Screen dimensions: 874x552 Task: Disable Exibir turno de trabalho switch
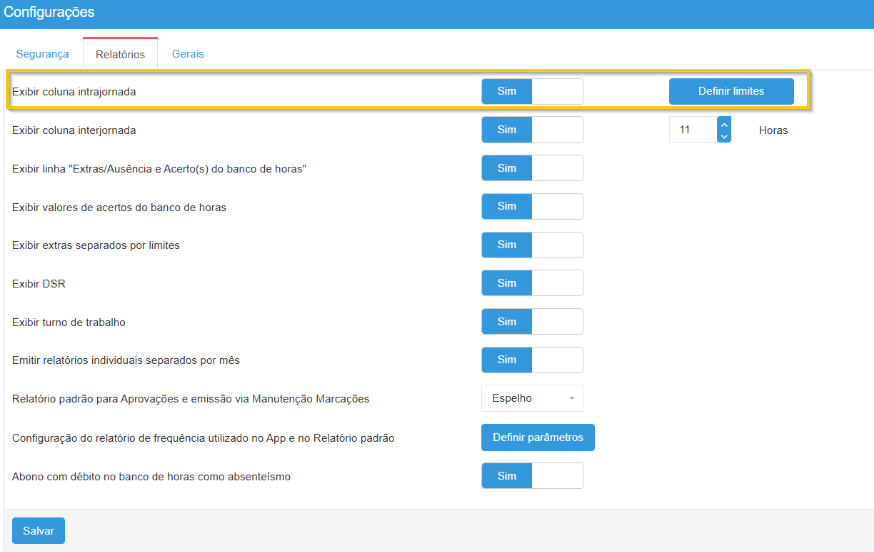[x=531, y=322]
